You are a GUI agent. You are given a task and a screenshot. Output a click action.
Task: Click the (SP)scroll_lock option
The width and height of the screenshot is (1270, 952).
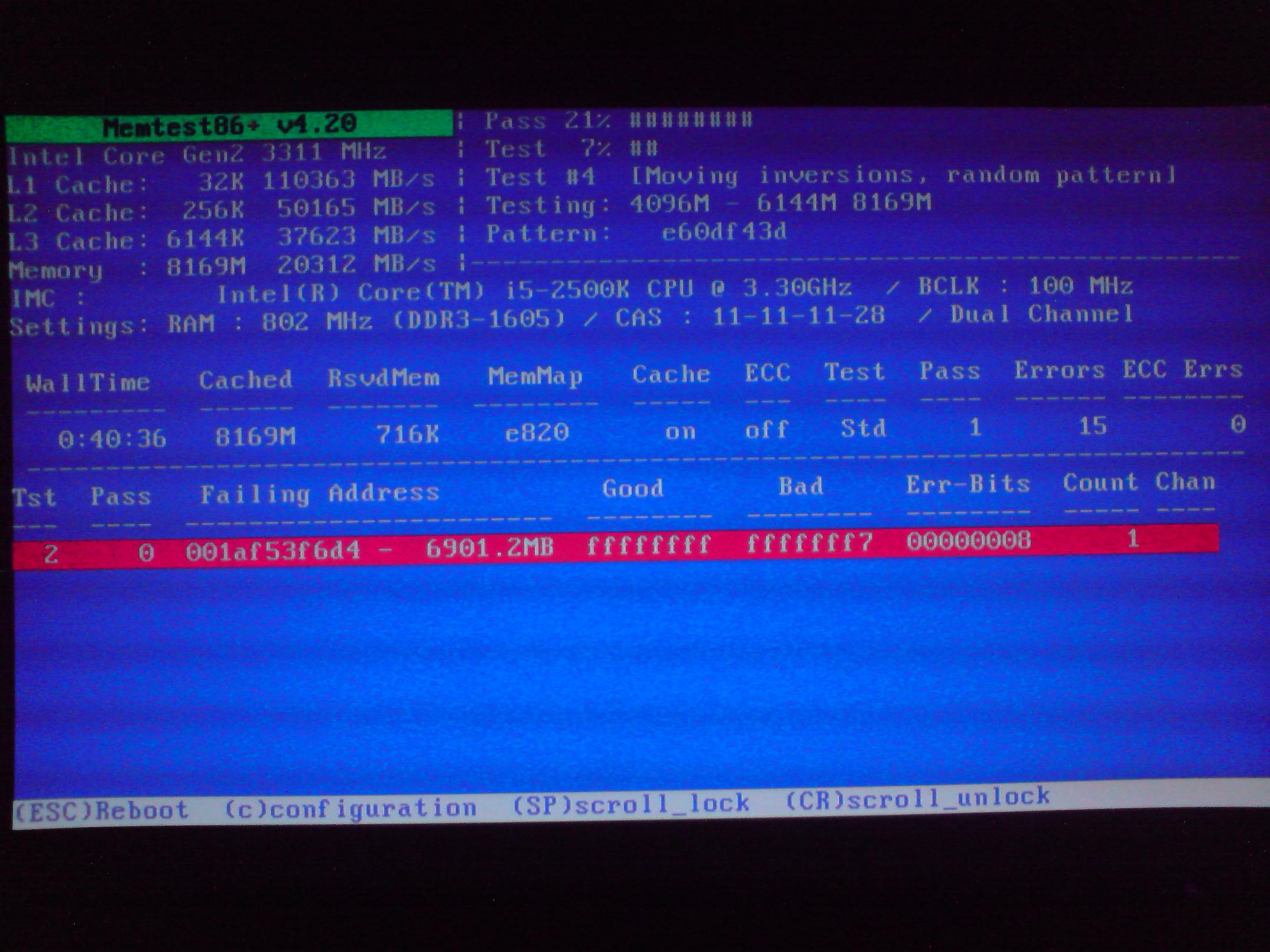[x=631, y=803]
